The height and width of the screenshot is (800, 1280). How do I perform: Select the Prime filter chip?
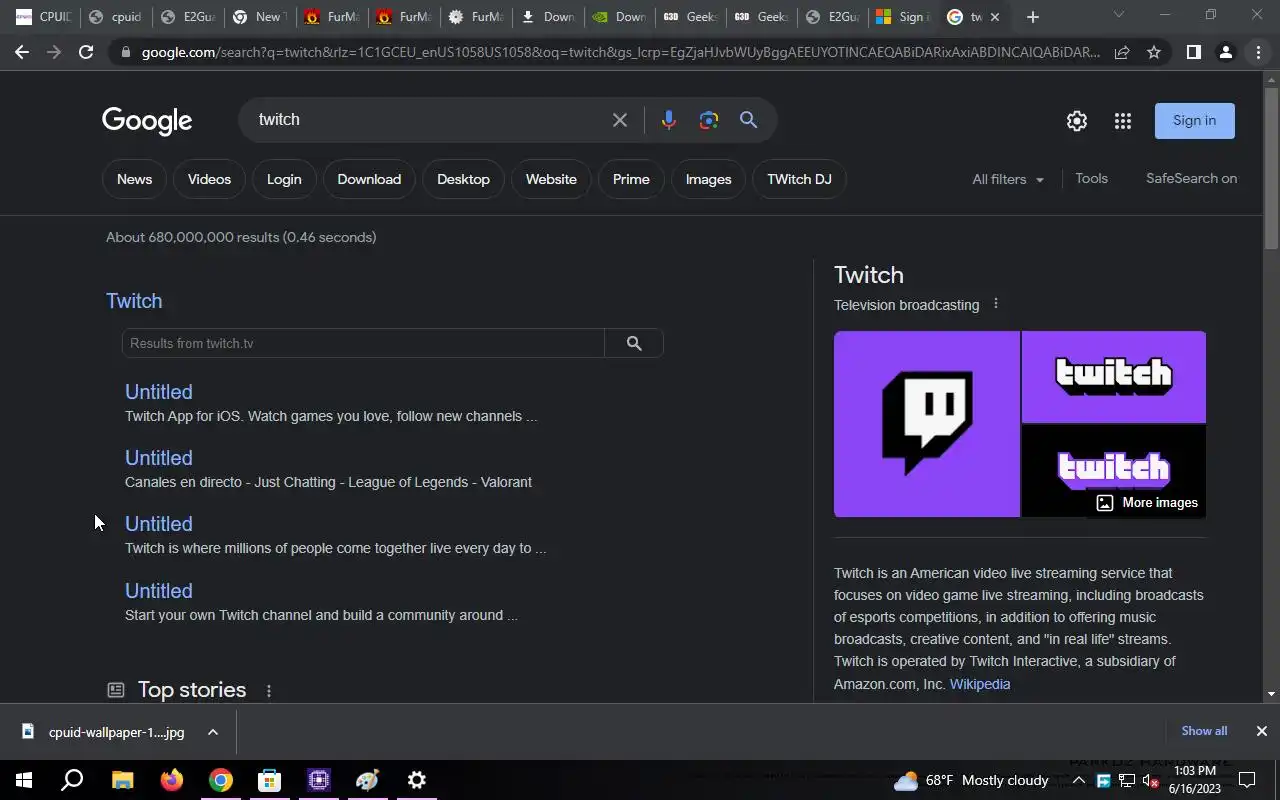pyautogui.click(x=631, y=179)
